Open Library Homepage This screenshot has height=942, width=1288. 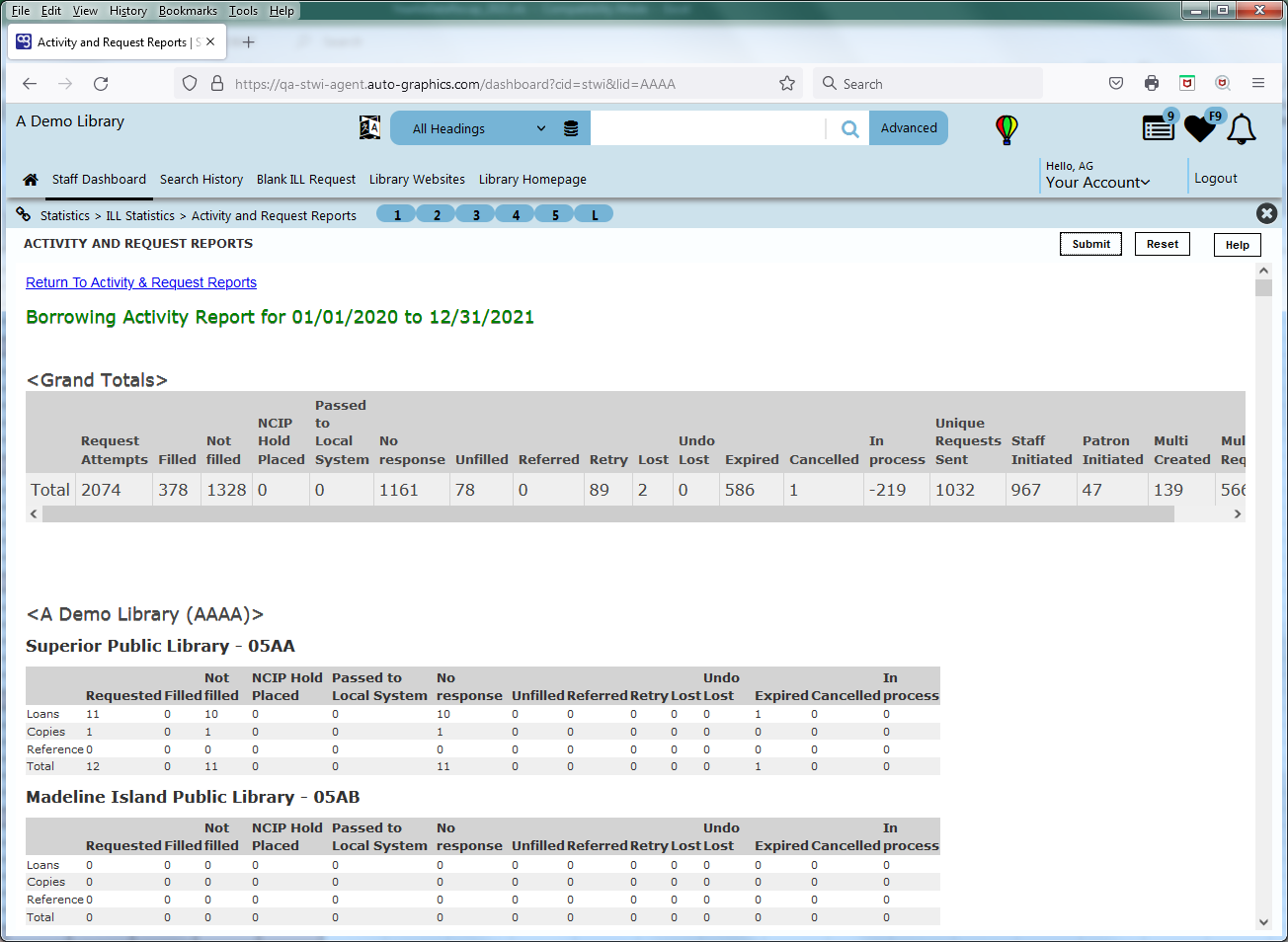(532, 180)
